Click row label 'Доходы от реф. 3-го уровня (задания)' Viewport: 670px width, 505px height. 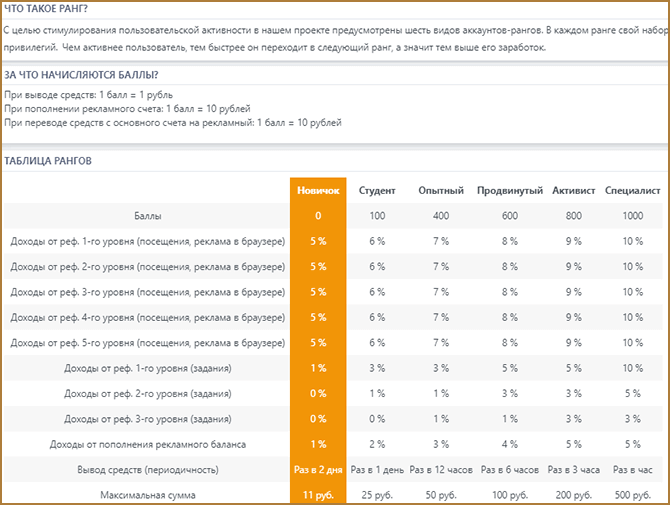147,419
